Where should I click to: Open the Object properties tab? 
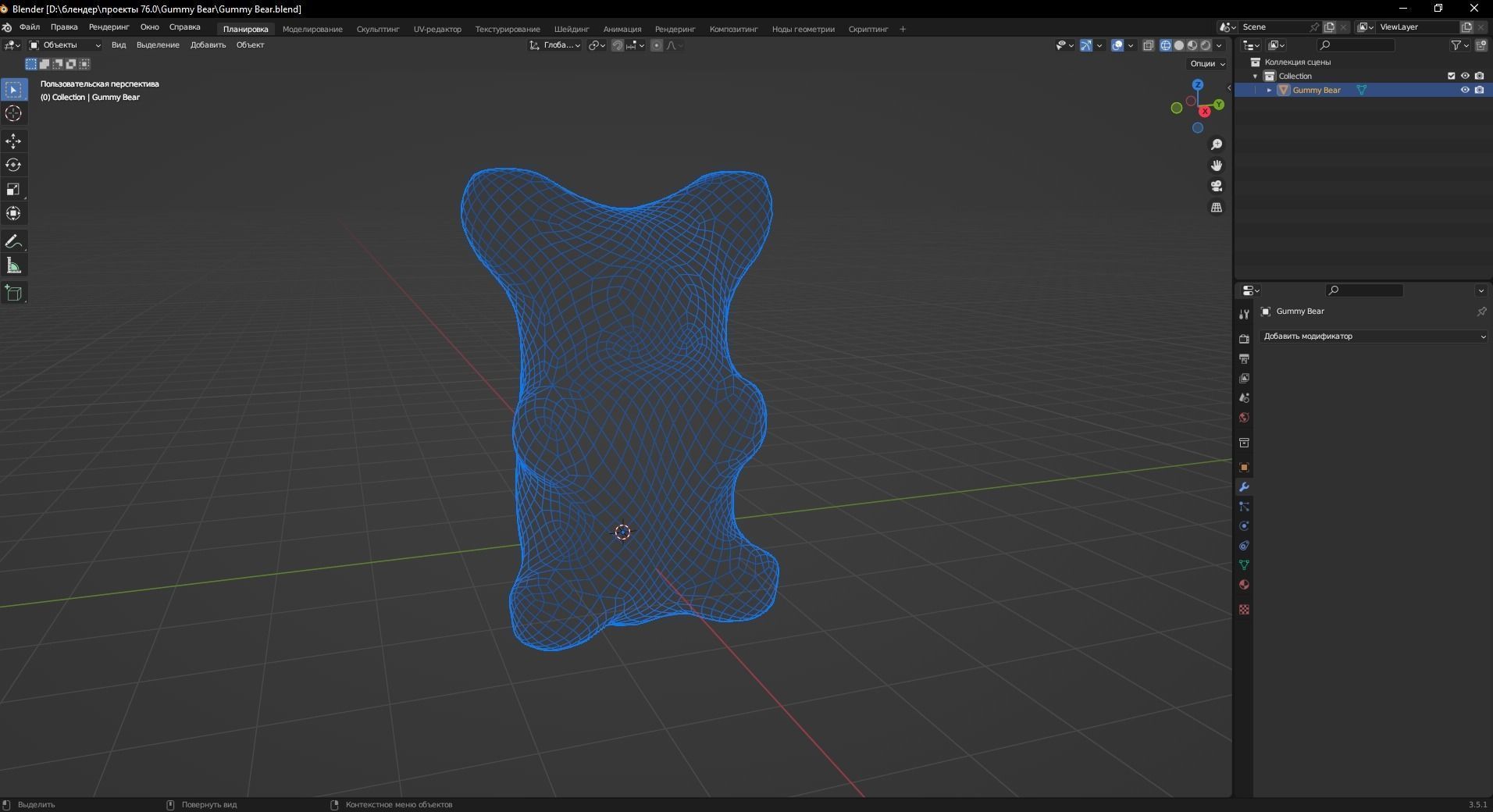(x=1244, y=468)
